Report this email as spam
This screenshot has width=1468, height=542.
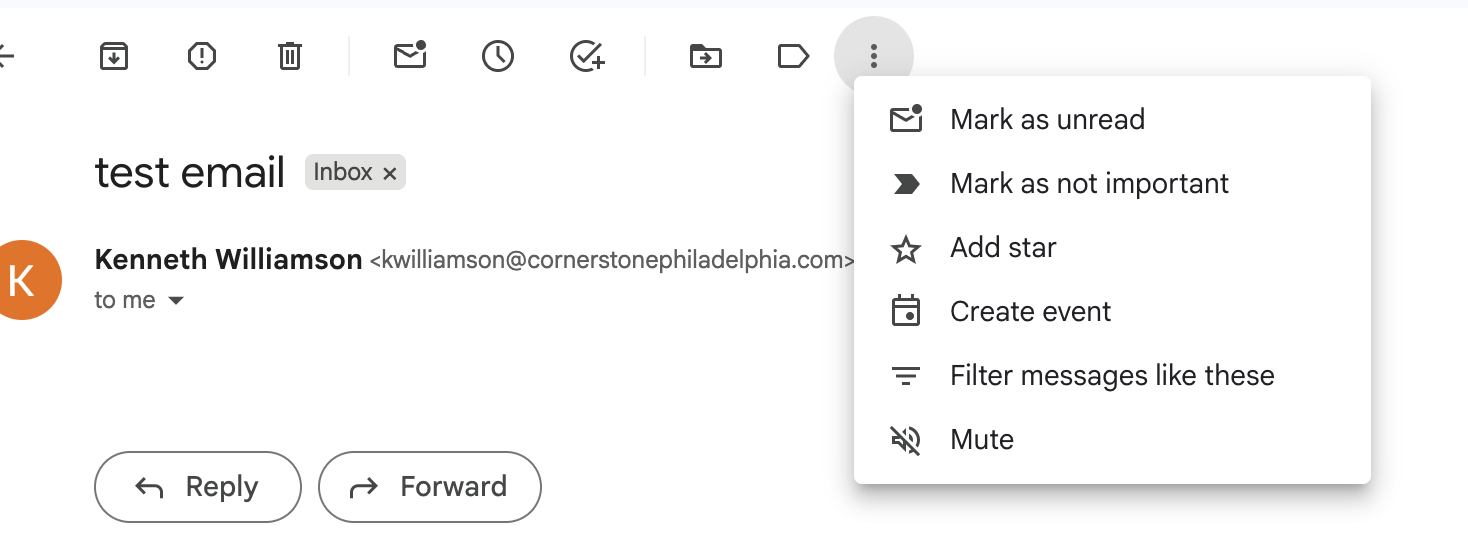(202, 57)
